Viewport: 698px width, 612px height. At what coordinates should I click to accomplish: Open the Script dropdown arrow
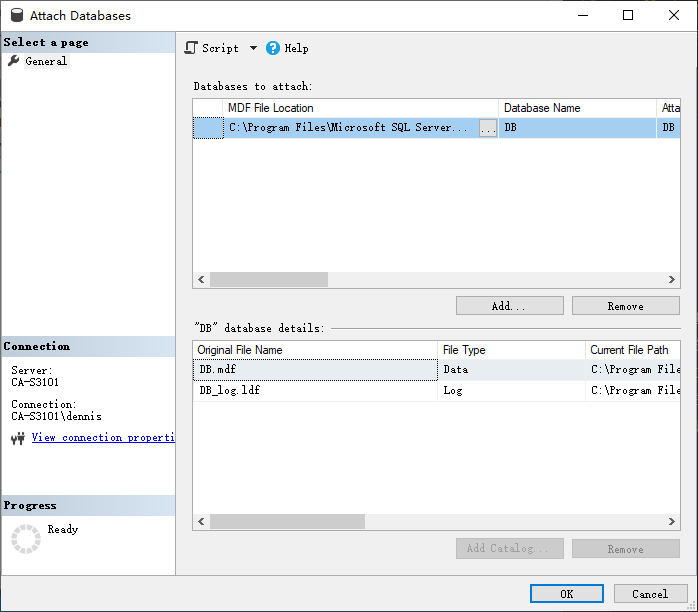point(253,48)
